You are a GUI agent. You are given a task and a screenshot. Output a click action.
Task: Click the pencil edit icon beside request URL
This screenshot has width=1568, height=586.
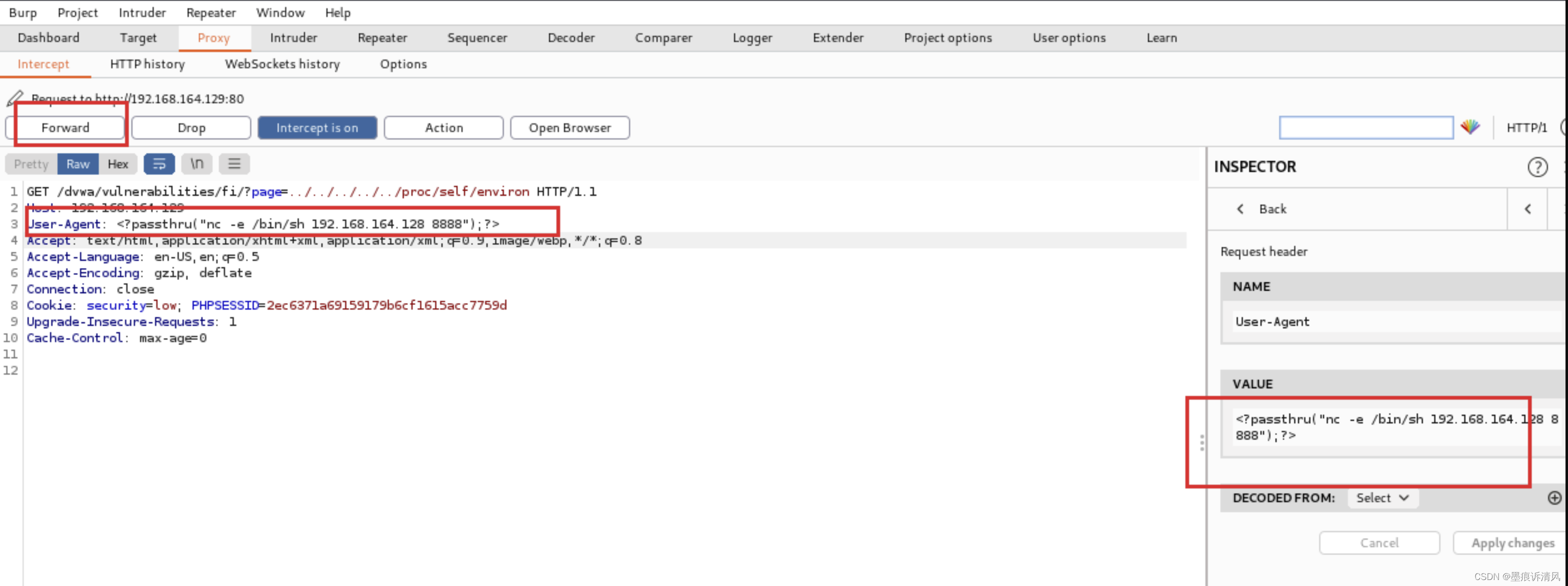pyautogui.click(x=15, y=98)
